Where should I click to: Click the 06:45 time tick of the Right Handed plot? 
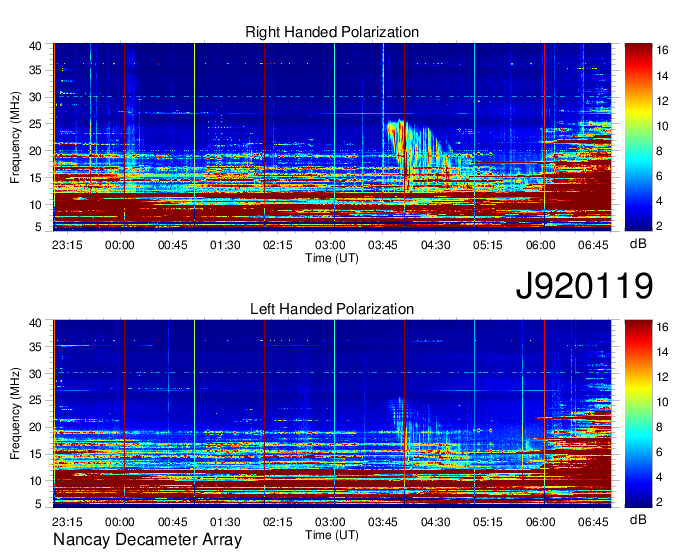tap(593, 245)
